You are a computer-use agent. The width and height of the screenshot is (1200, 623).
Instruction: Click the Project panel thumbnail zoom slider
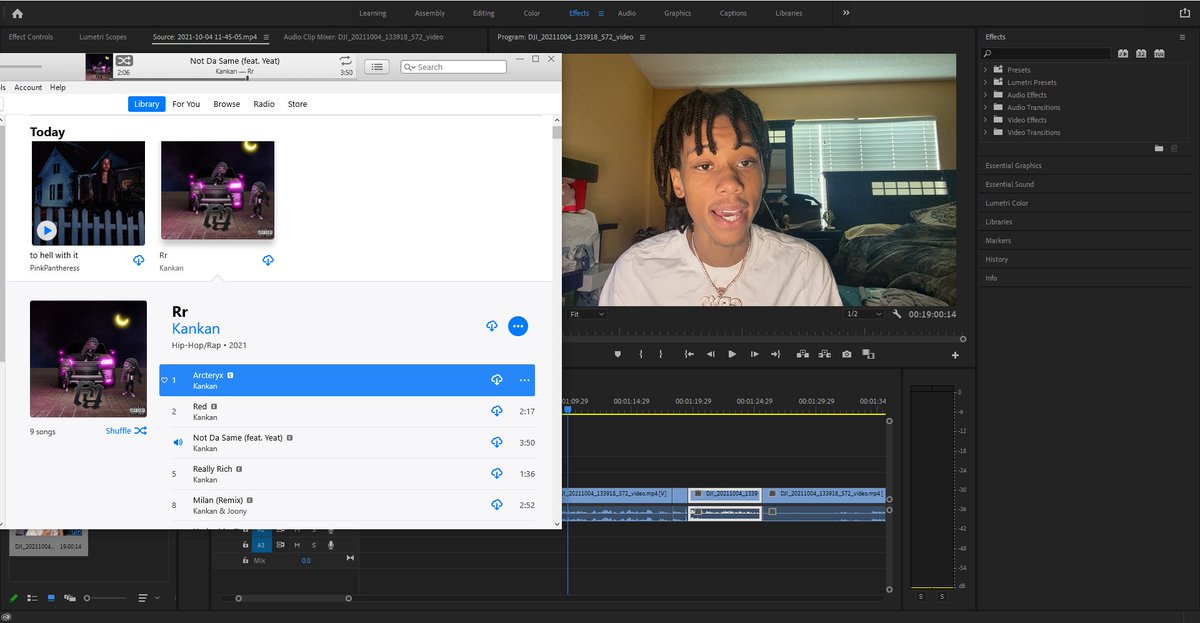[x=106, y=598]
